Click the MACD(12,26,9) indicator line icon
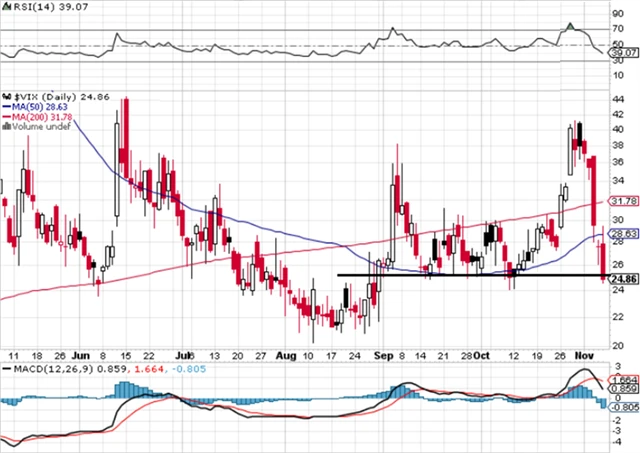 [x=5, y=372]
